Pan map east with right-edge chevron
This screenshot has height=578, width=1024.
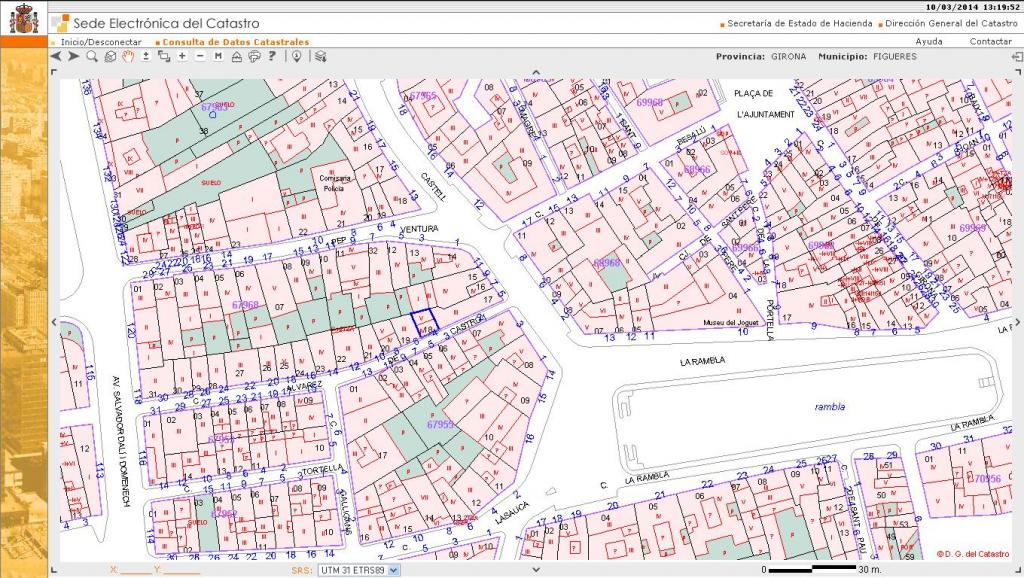(x=1017, y=320)
